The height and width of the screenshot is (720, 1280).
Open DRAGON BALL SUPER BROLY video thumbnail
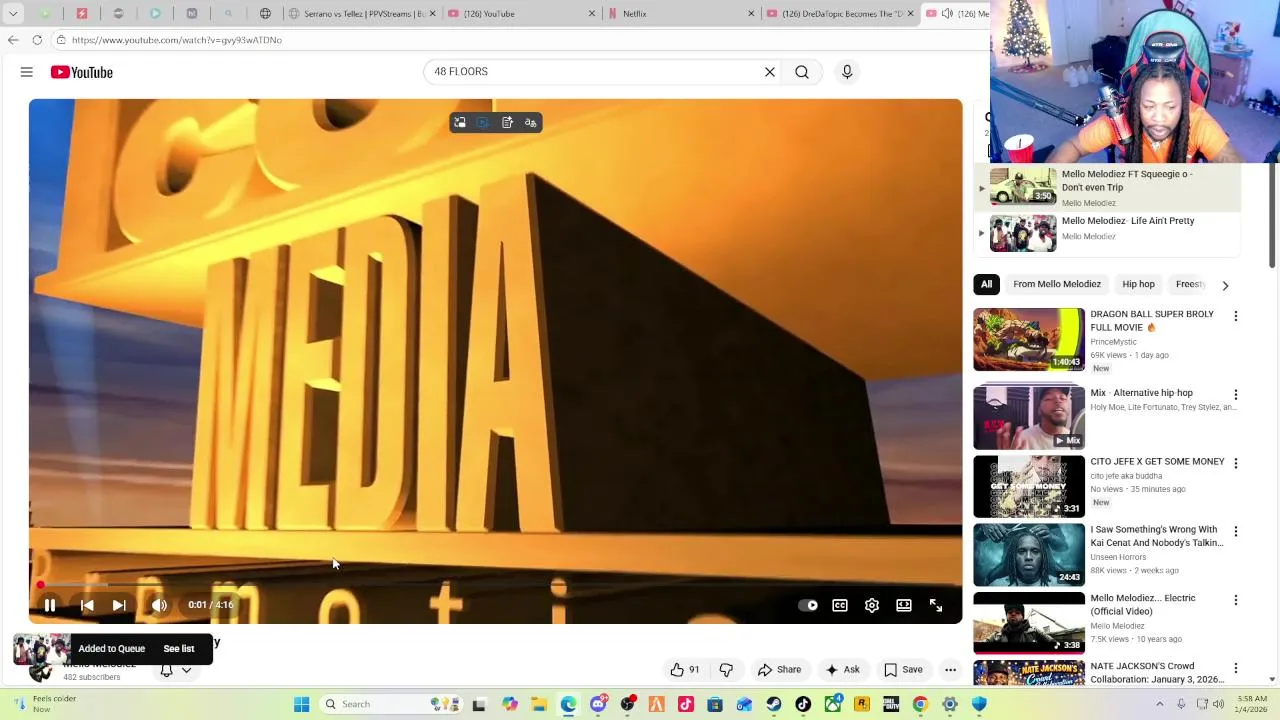[x=1029, y=339]
